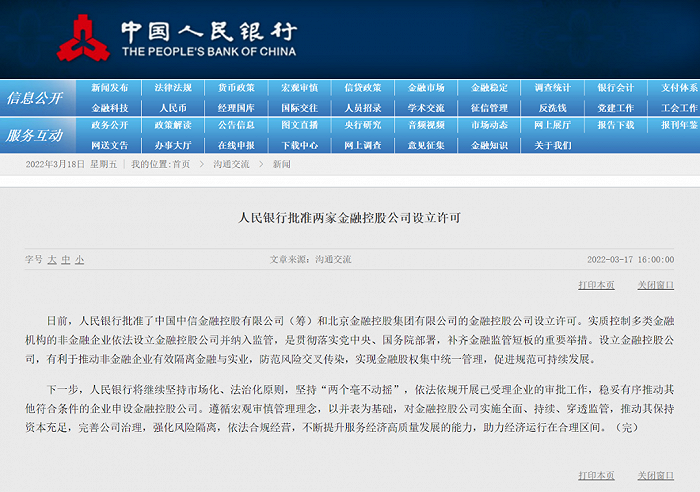
Task: Go to 报刊年鉴 section
Action: point(679,125)
